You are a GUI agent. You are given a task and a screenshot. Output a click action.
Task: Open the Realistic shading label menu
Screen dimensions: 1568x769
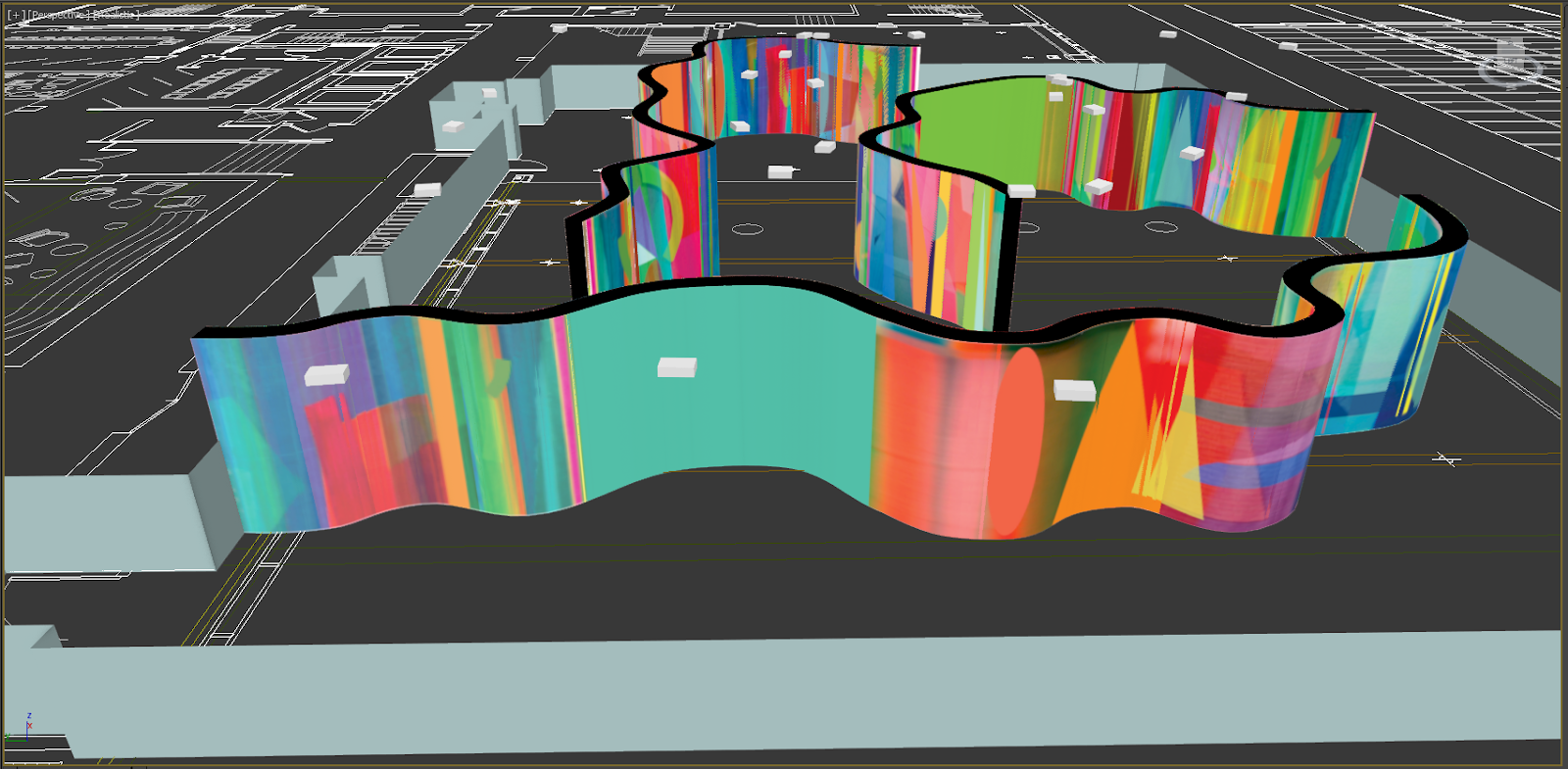[x=116, y=16]
